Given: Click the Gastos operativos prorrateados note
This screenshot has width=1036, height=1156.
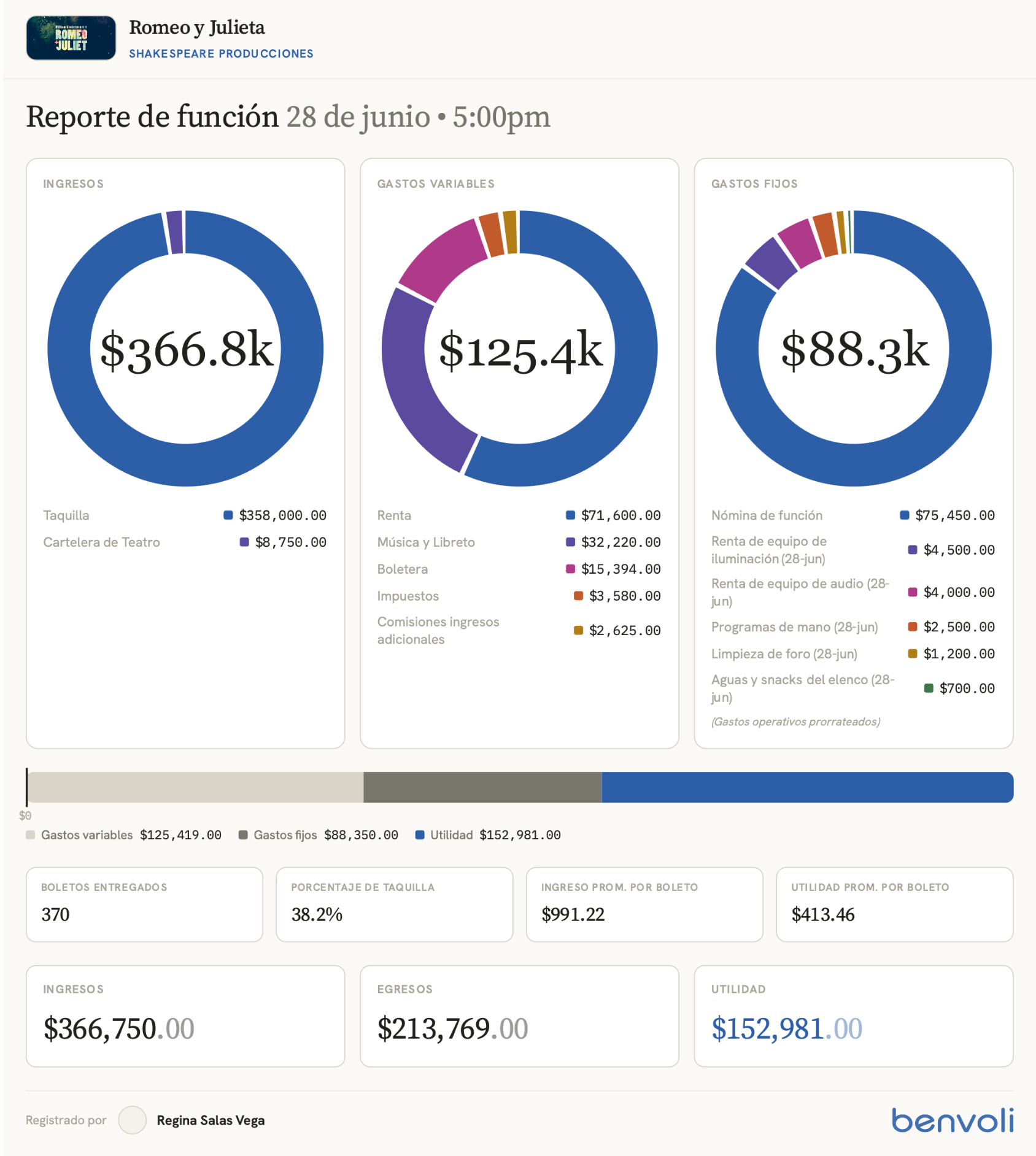Looking at the screenshot, I should click(795, 722).
